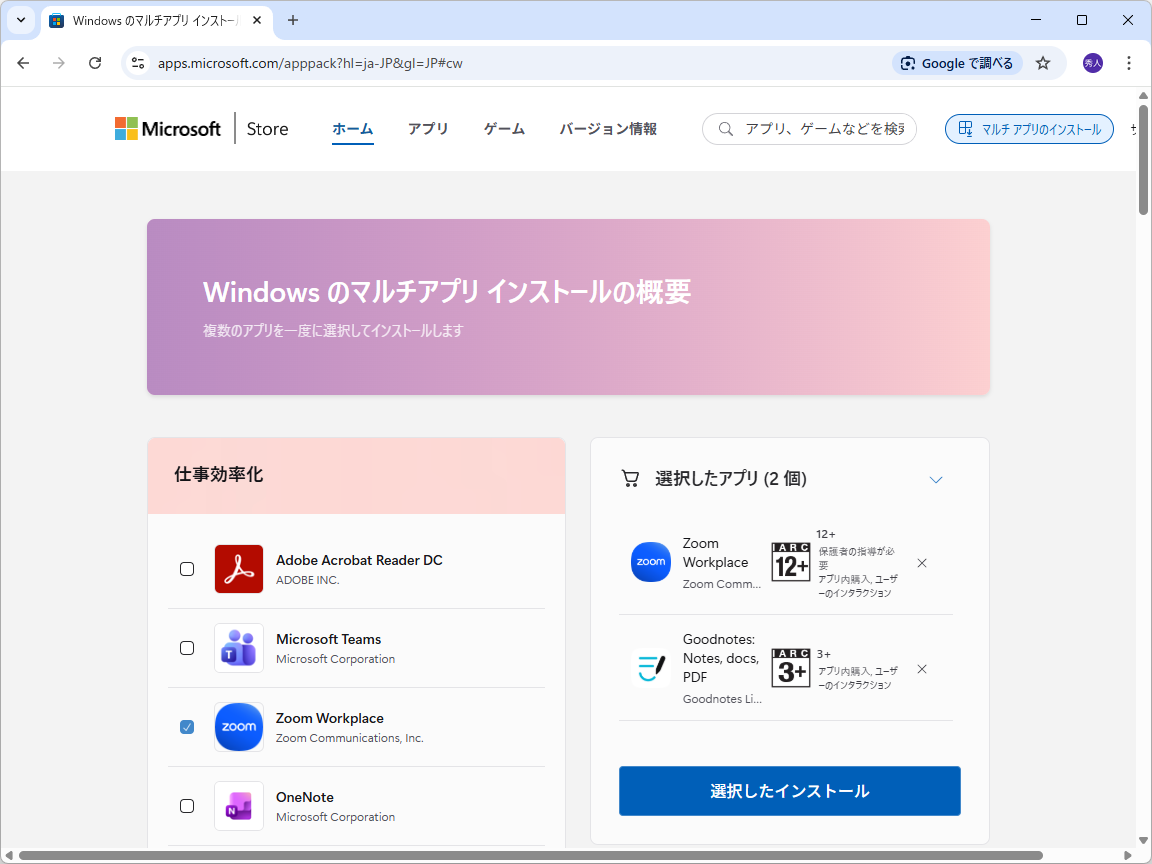This screenshot has width=1152, height=864.
Task: Click the 選択したインストール install button
Action: [x=789, y=790]
